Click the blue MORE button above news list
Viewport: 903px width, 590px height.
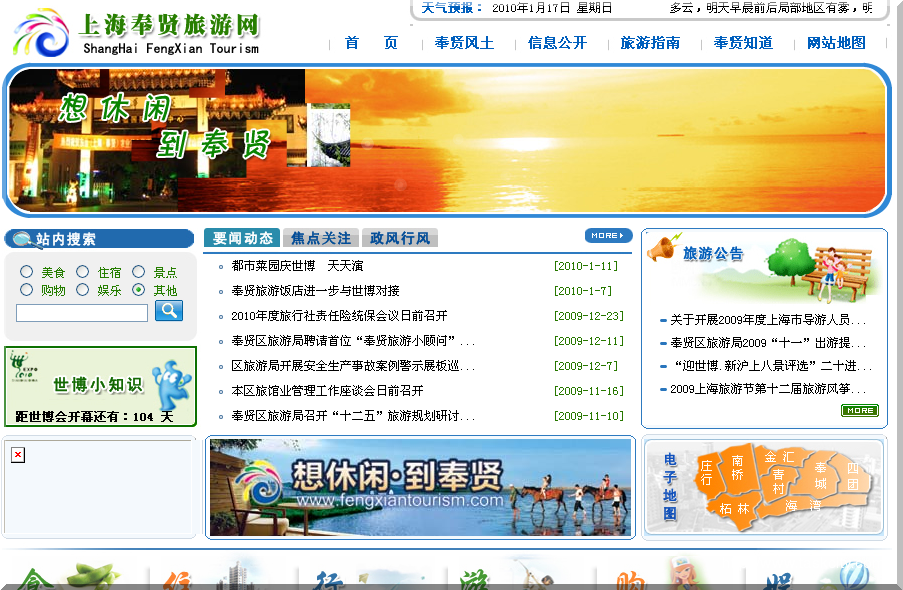click(608, 236)
